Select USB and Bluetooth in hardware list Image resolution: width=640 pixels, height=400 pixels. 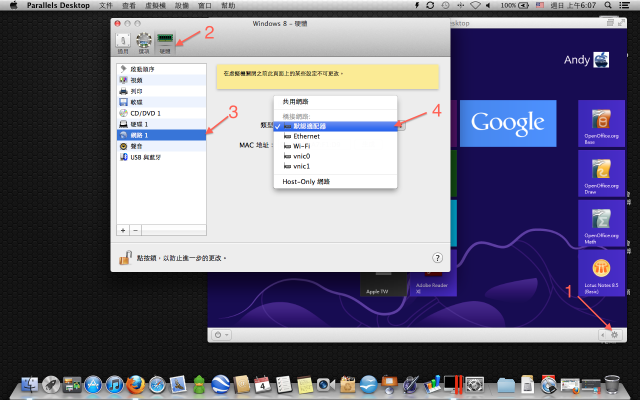tap(162, 157)
